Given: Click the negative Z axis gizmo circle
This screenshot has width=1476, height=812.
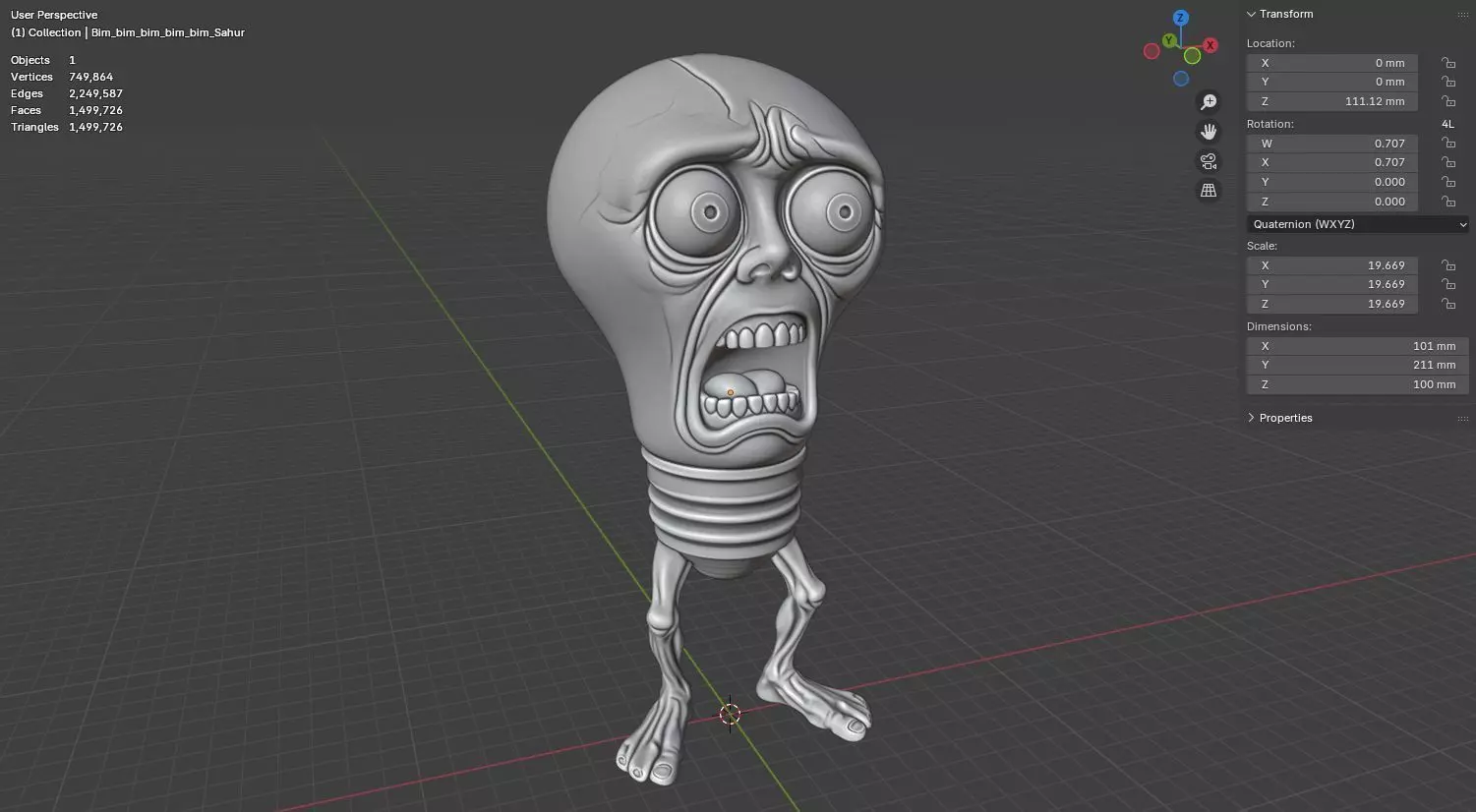Looking at the screenshot, I should pyautogui.click(x=1181, y=79).
